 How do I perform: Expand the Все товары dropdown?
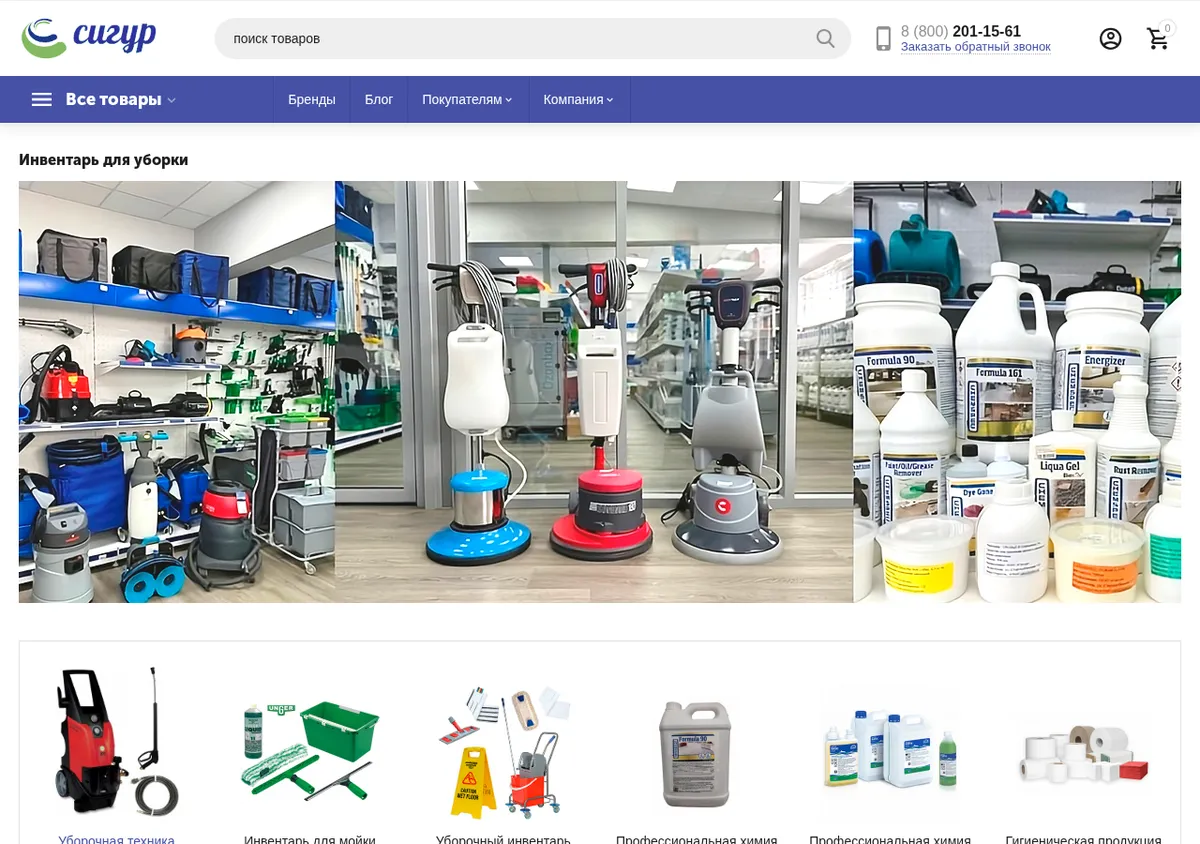tap(121, 99)
